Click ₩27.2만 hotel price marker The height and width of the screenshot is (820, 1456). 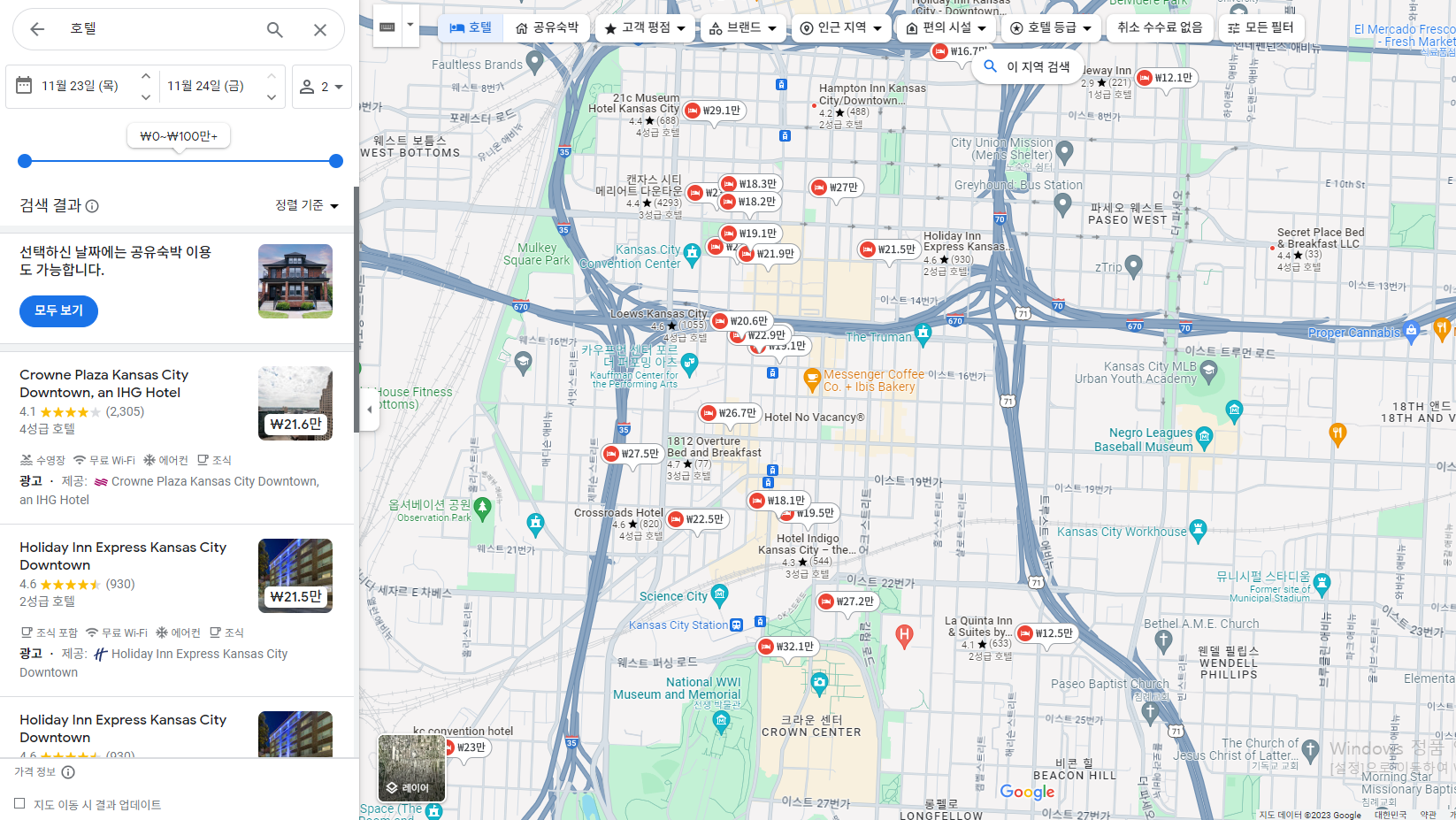tap(848, 602)
